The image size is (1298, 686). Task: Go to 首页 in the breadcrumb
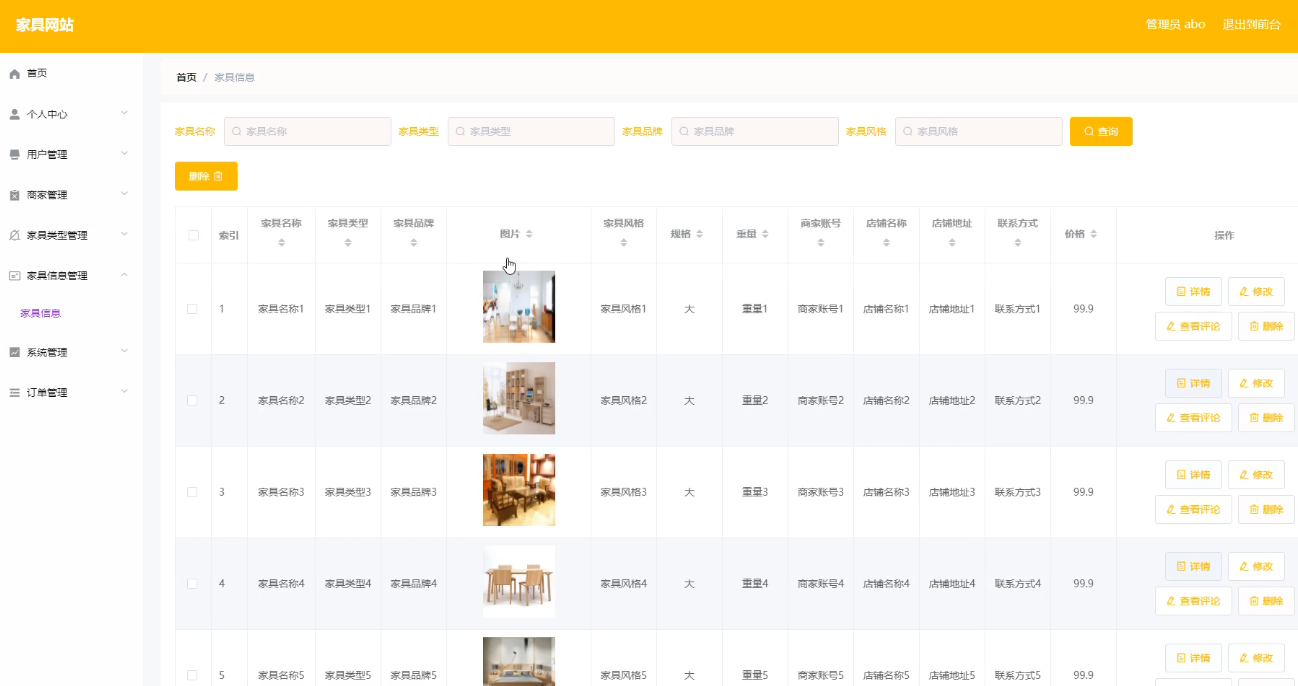pos(186,77)
